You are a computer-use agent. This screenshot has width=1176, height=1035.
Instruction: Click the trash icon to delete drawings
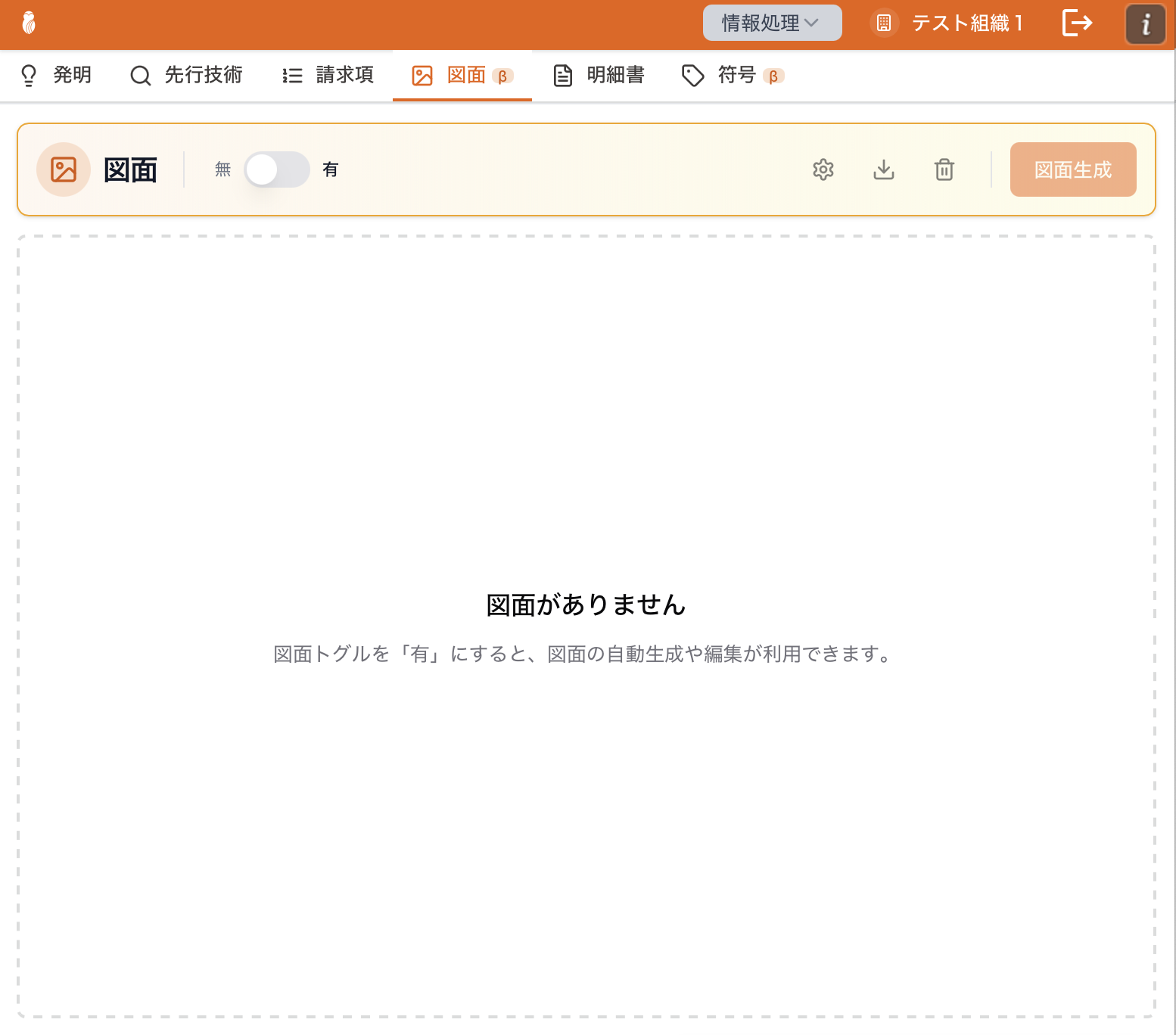click(x=944, y=169)
